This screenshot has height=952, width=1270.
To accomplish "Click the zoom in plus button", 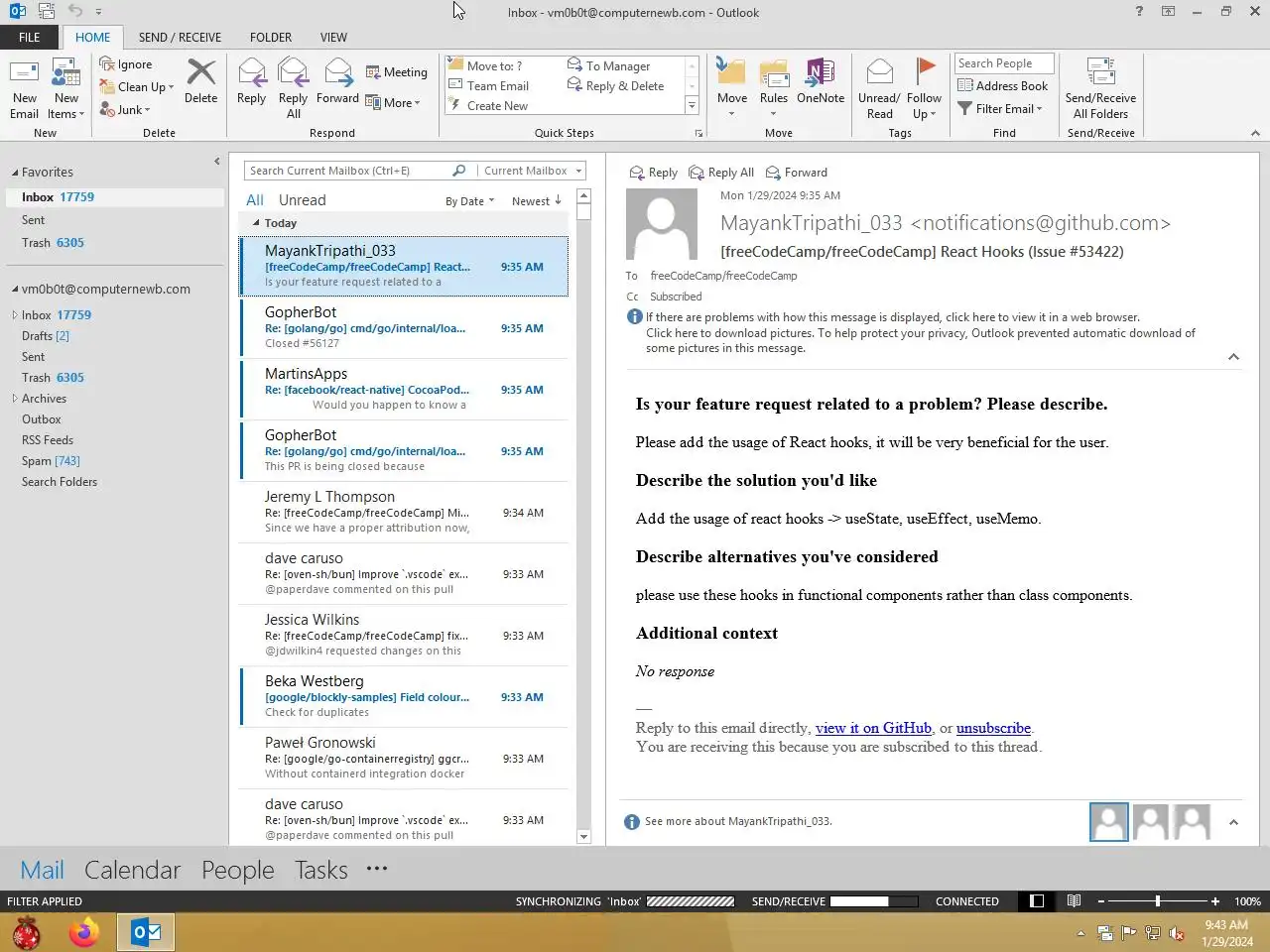I will tap(1214, 901).
